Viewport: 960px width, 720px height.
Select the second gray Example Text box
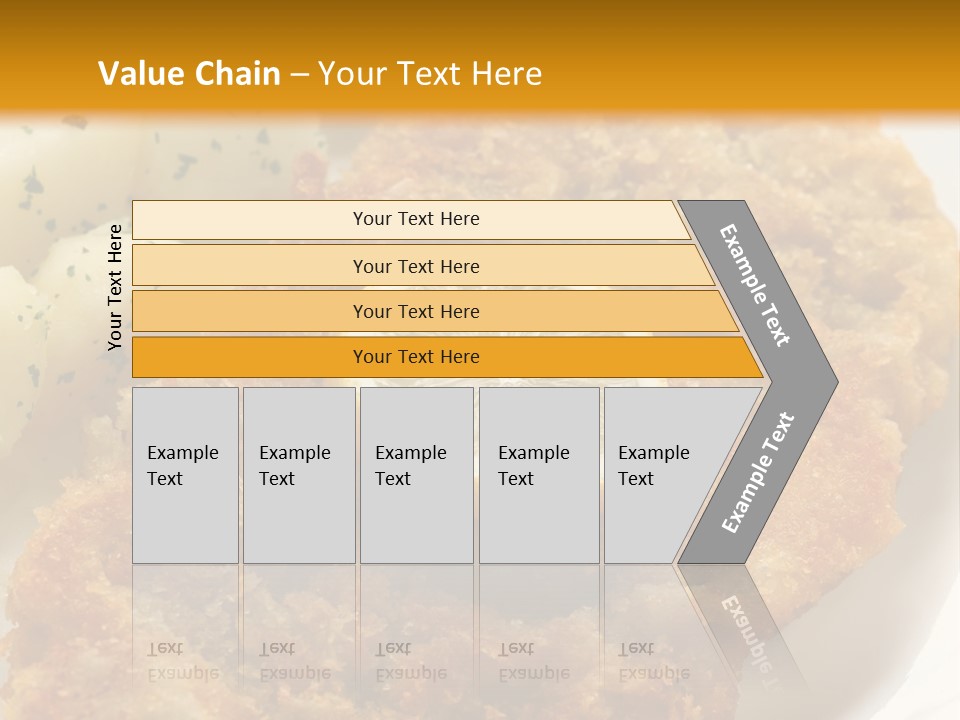[299, 475]
